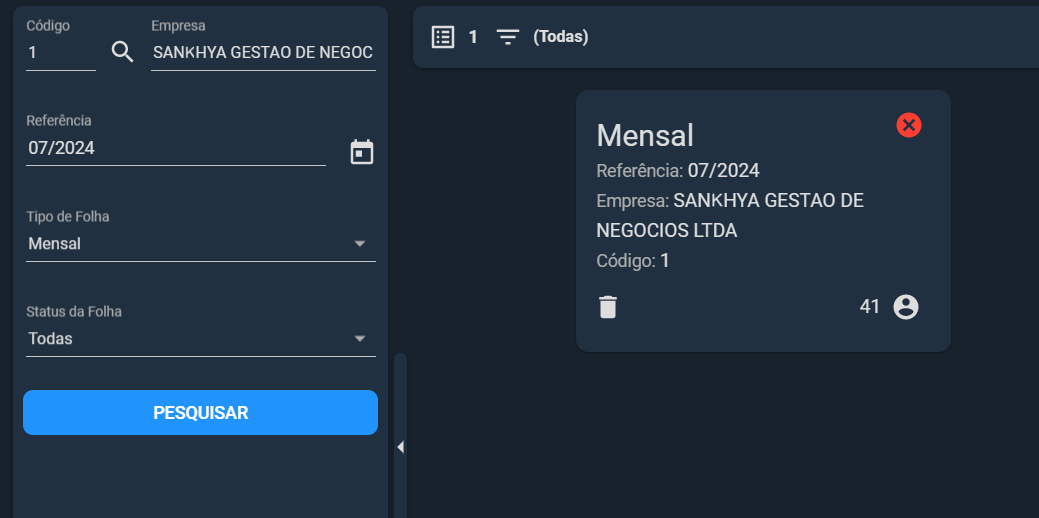
Task: Click the list count icon in top bar
Action: [x=443, y=37]
